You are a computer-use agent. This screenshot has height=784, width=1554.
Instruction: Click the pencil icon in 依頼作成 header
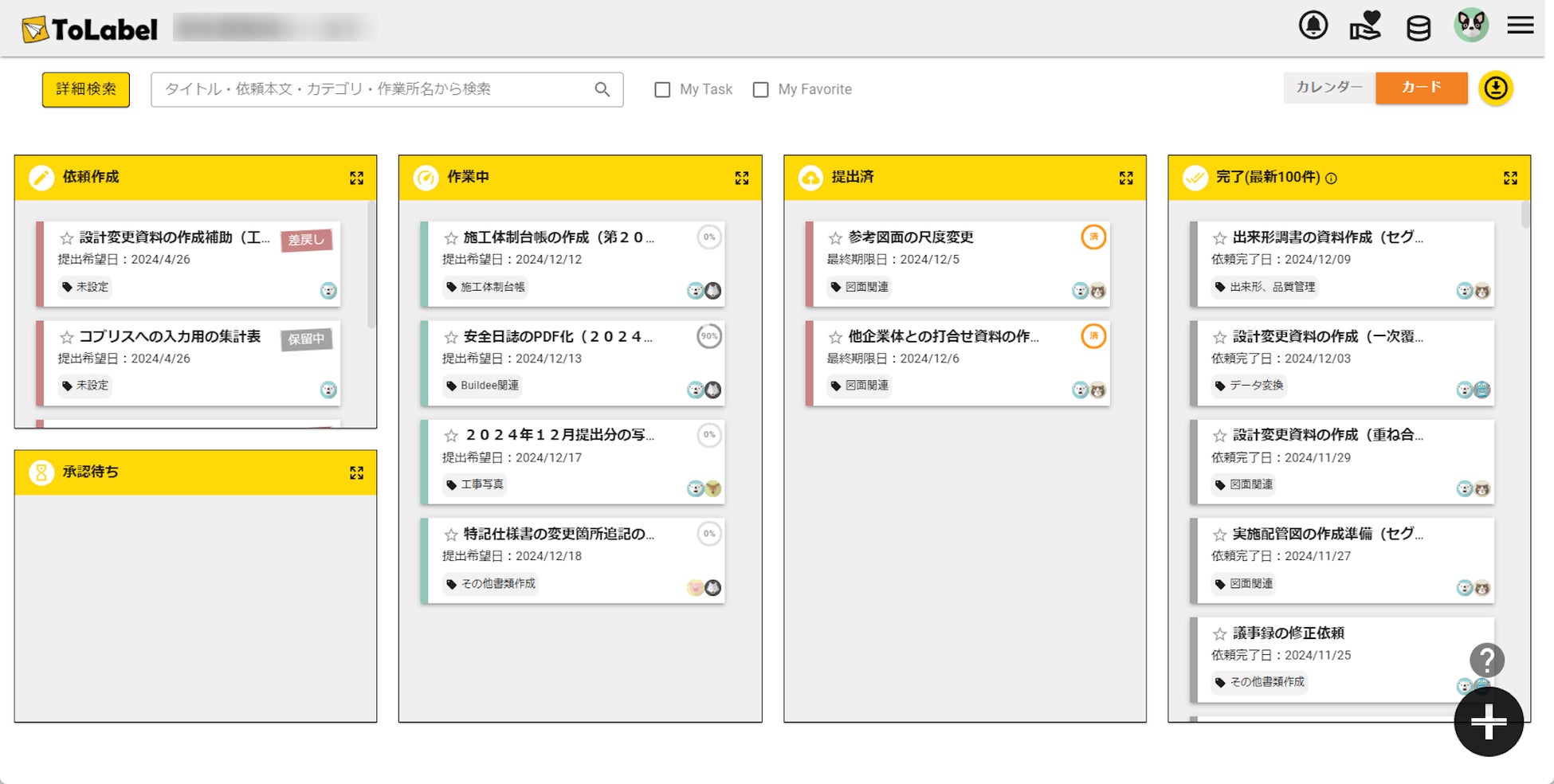pos(41,178)
